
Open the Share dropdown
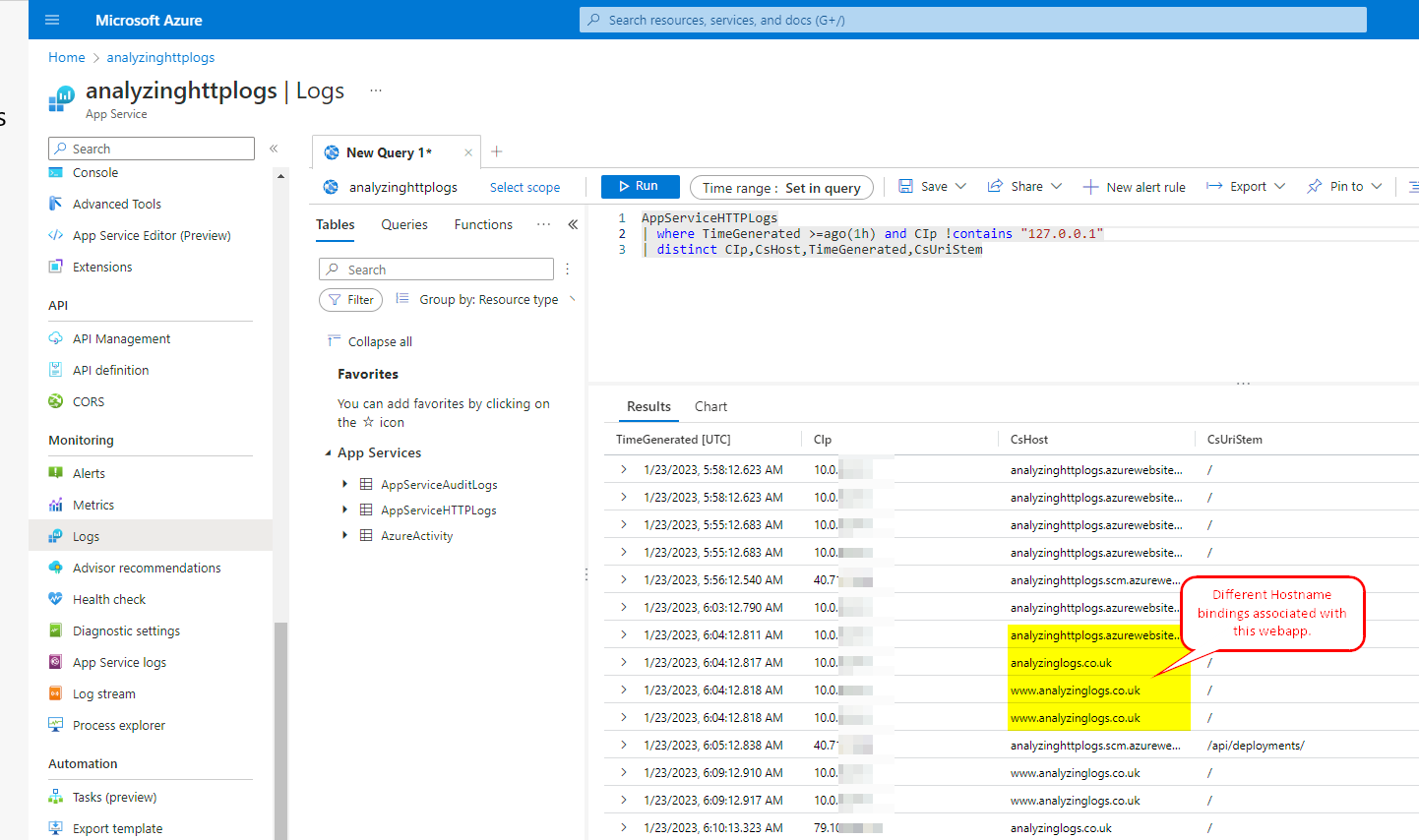pyautogui.click(x=1024, y=186)
